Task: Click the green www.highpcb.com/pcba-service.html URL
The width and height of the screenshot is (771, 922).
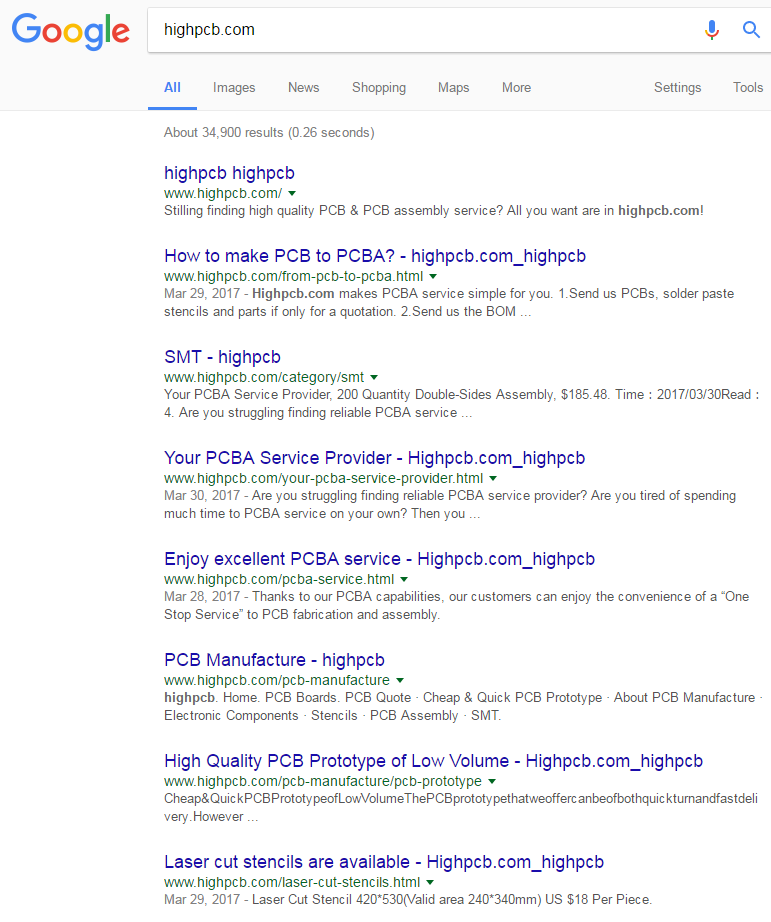Action: tap(279, 580)
